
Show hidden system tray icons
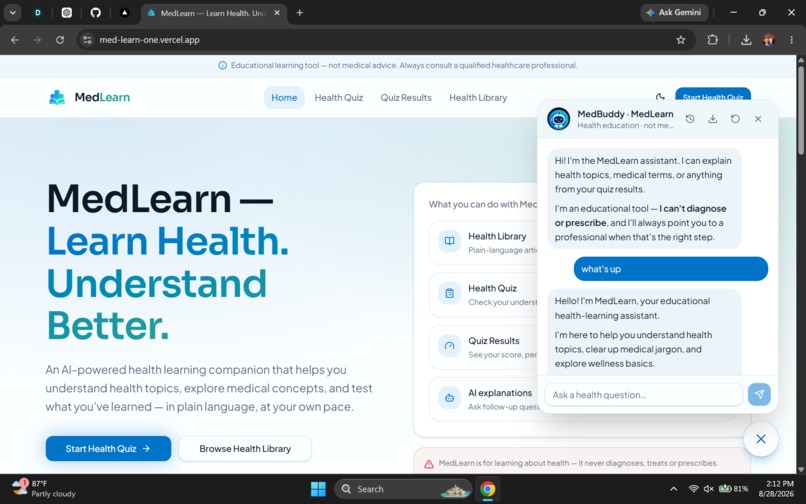coord(673,489)
